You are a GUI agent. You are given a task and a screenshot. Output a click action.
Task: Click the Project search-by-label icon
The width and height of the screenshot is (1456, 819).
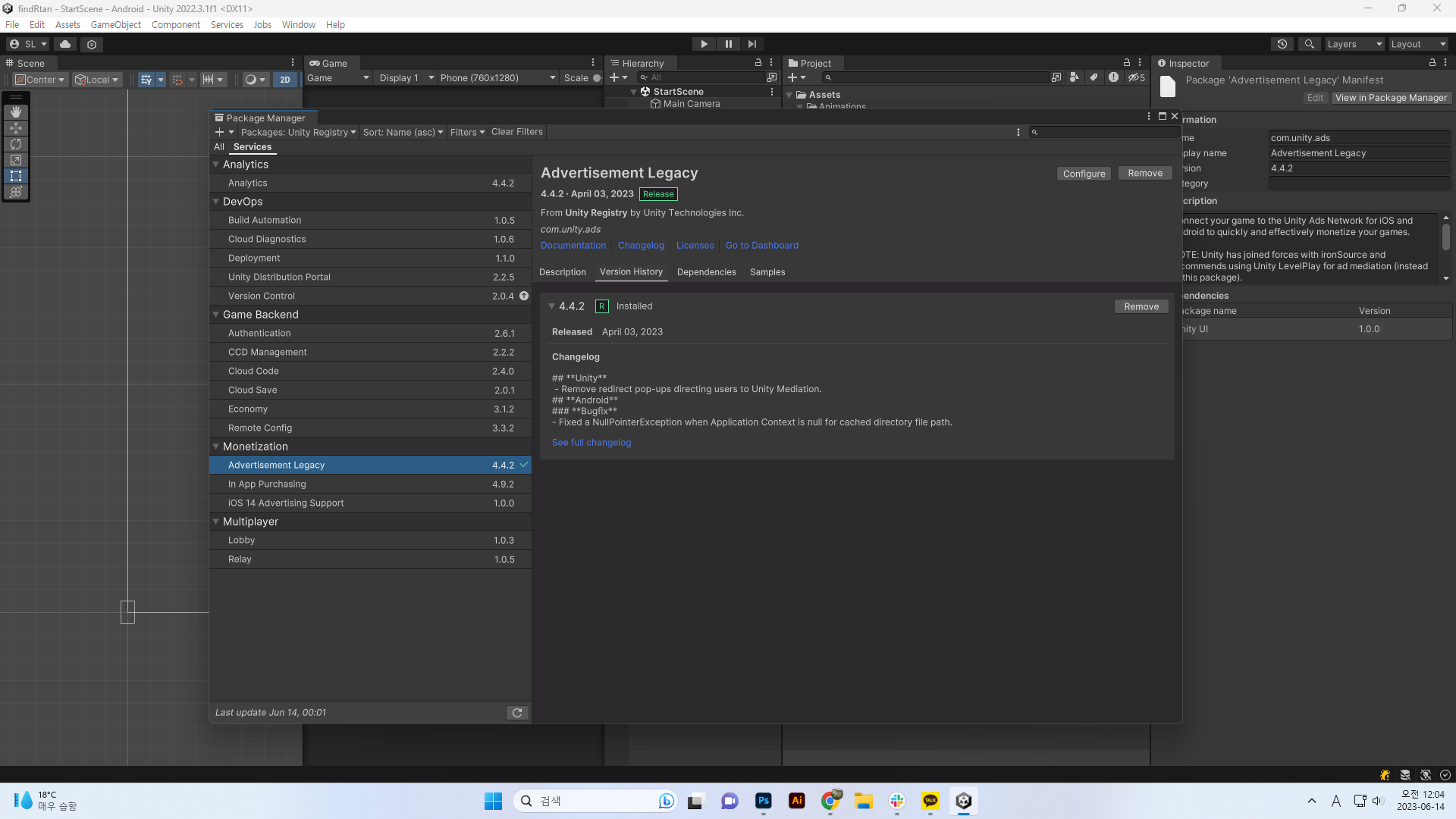coord(1094,77)
